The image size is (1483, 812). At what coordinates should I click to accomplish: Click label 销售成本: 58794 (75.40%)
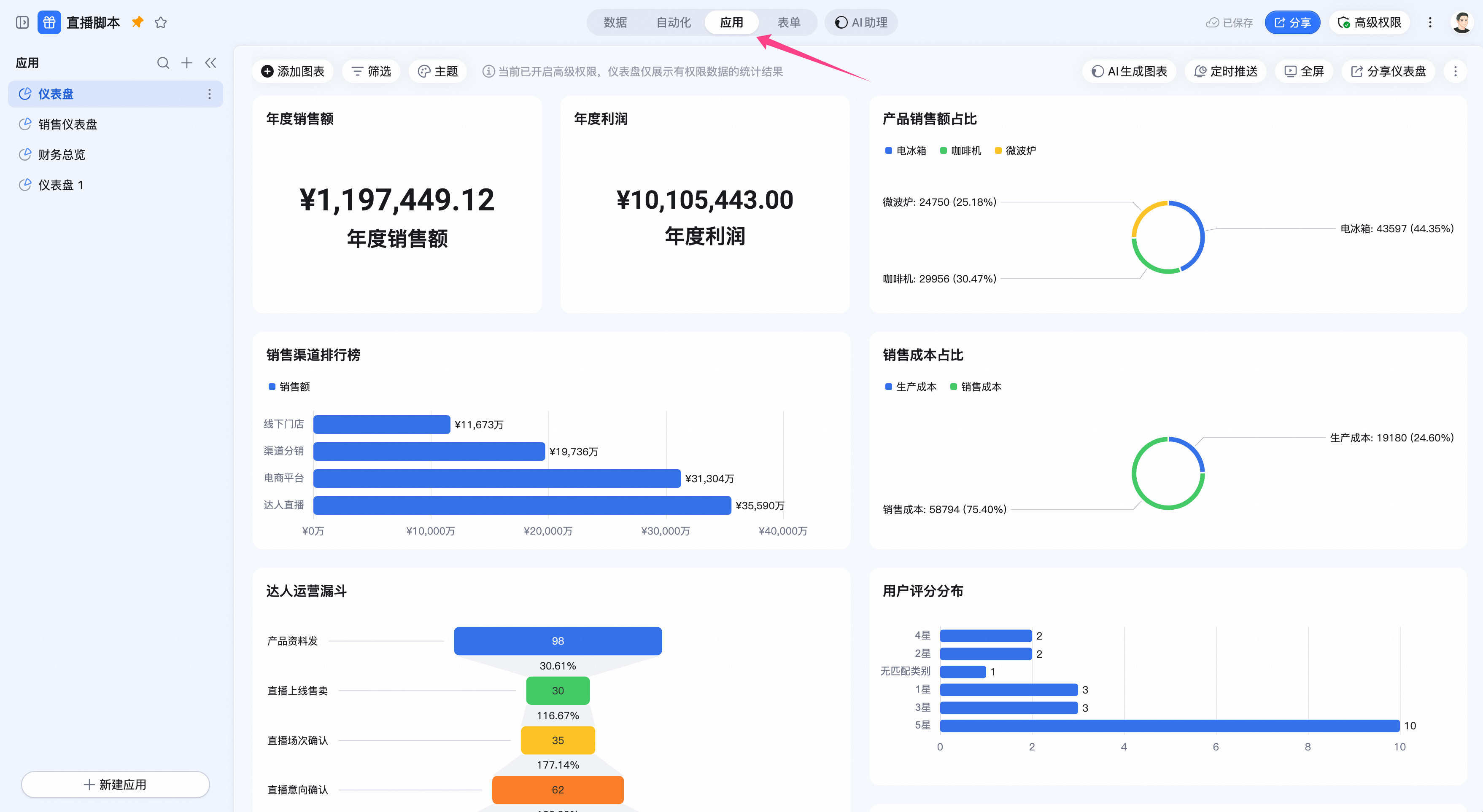(x=945, y=509)
